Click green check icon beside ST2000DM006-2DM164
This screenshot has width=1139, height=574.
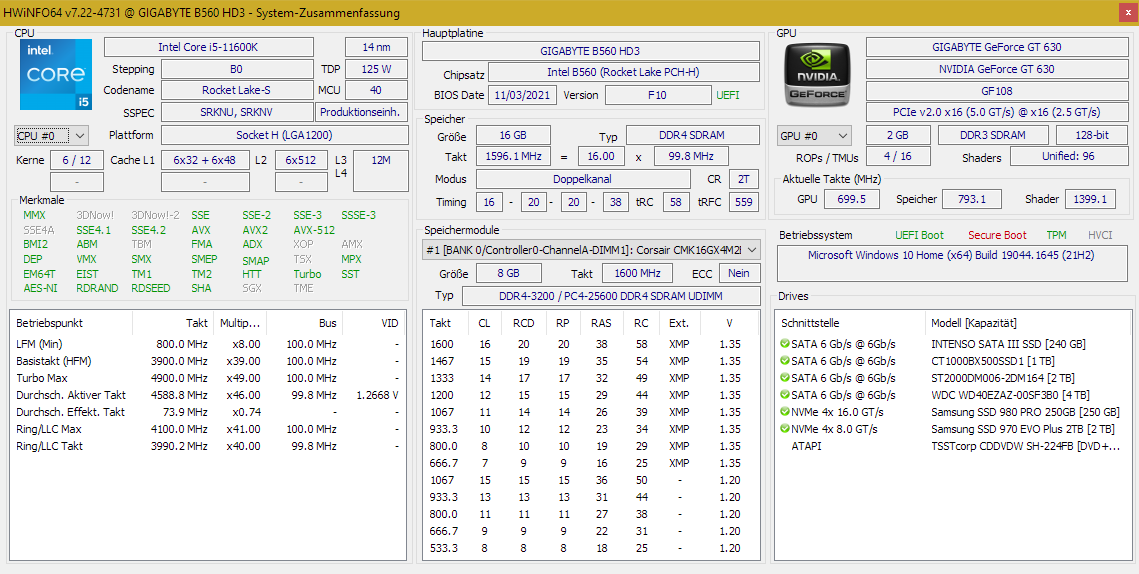point(785,378)
